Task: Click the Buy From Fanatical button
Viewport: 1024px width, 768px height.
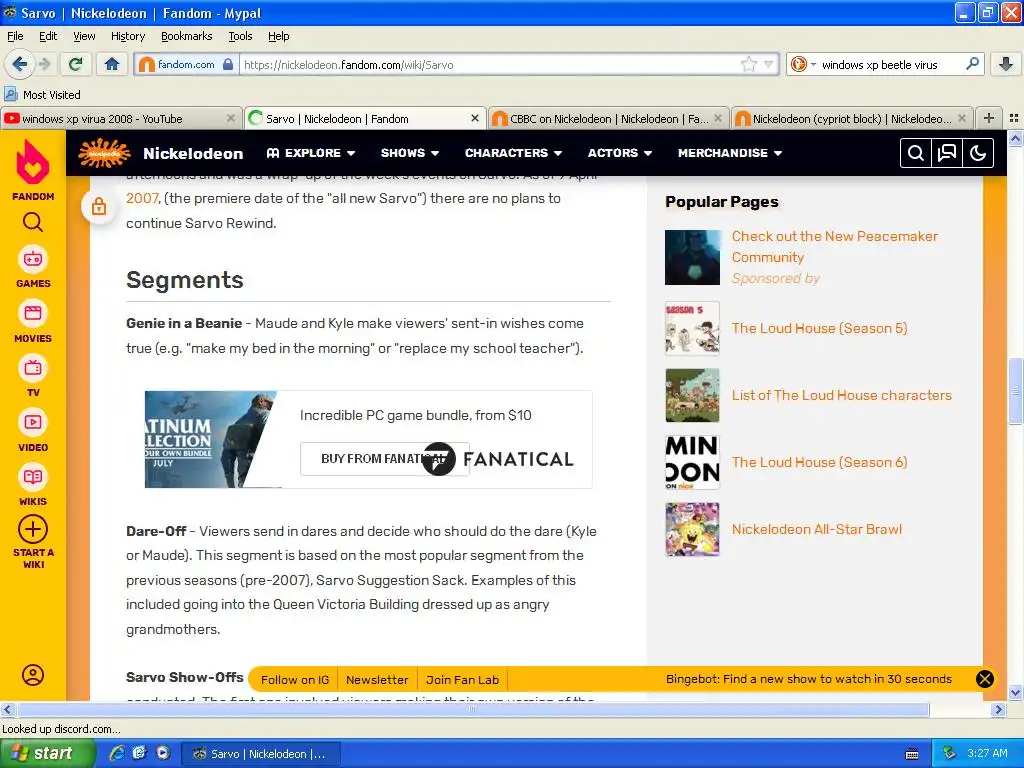Action: point(385,458)
